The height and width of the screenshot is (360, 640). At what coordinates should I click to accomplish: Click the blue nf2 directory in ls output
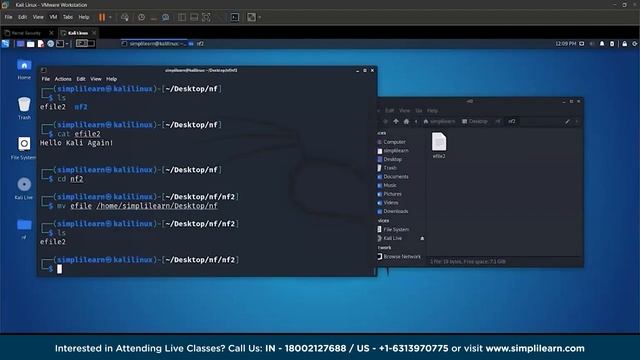(x=81, y=107)
